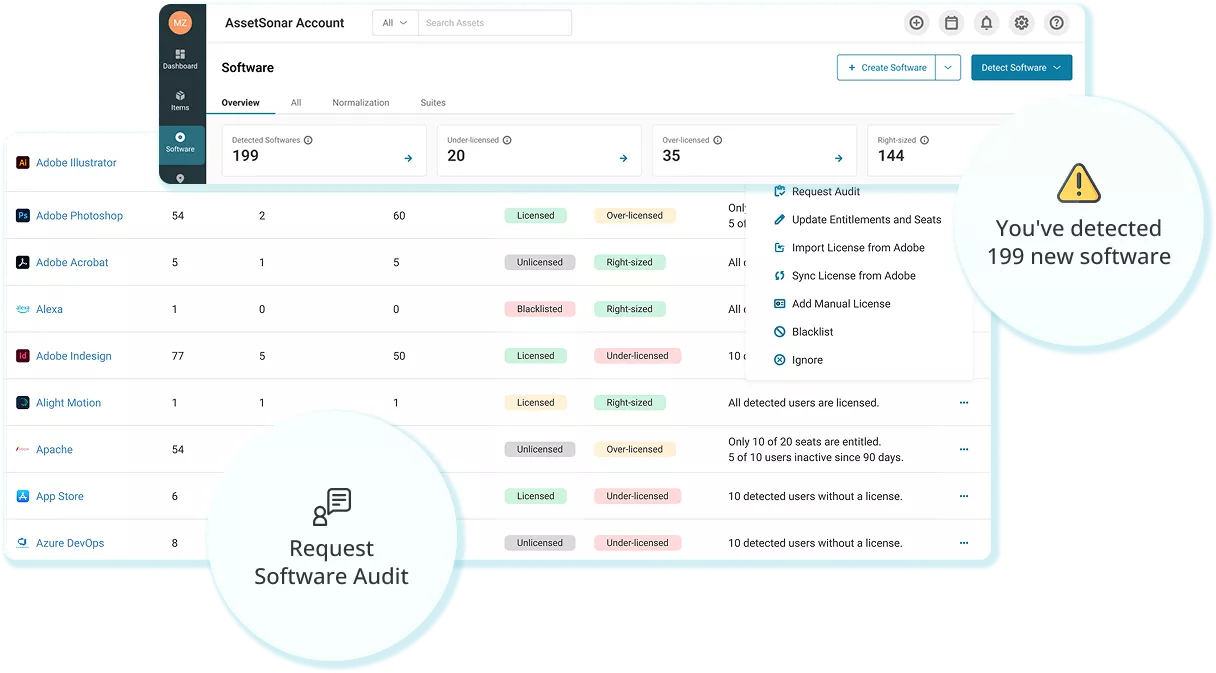Click Unlicensed badge in Adobe Acrobat row
Image resolution: width=1216 pixels, height=673 pixels.
coord(540,262)
